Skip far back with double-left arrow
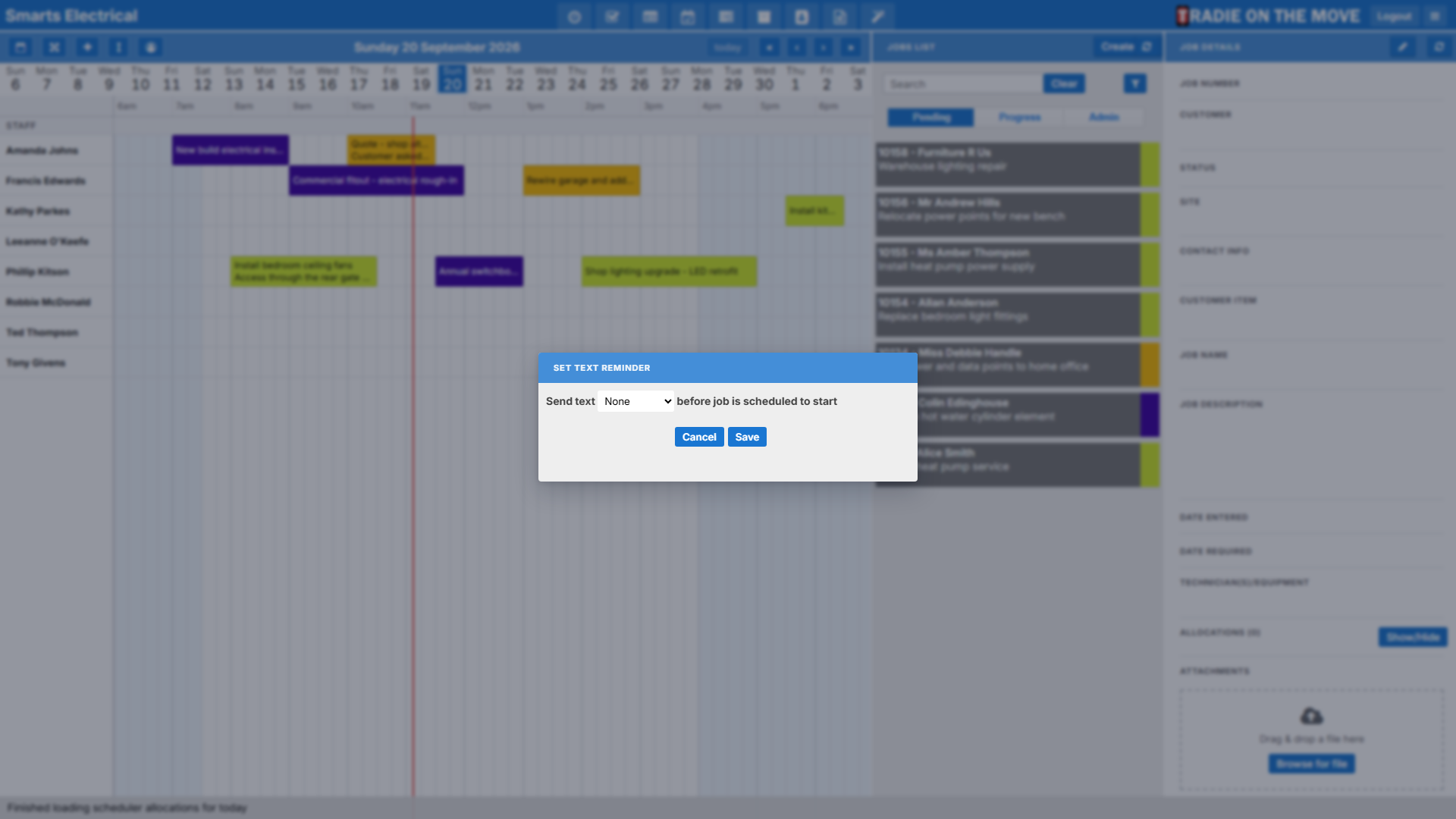Image resolution: width=1456 pixels, height=819 pixels. click(x=770, y=47)
